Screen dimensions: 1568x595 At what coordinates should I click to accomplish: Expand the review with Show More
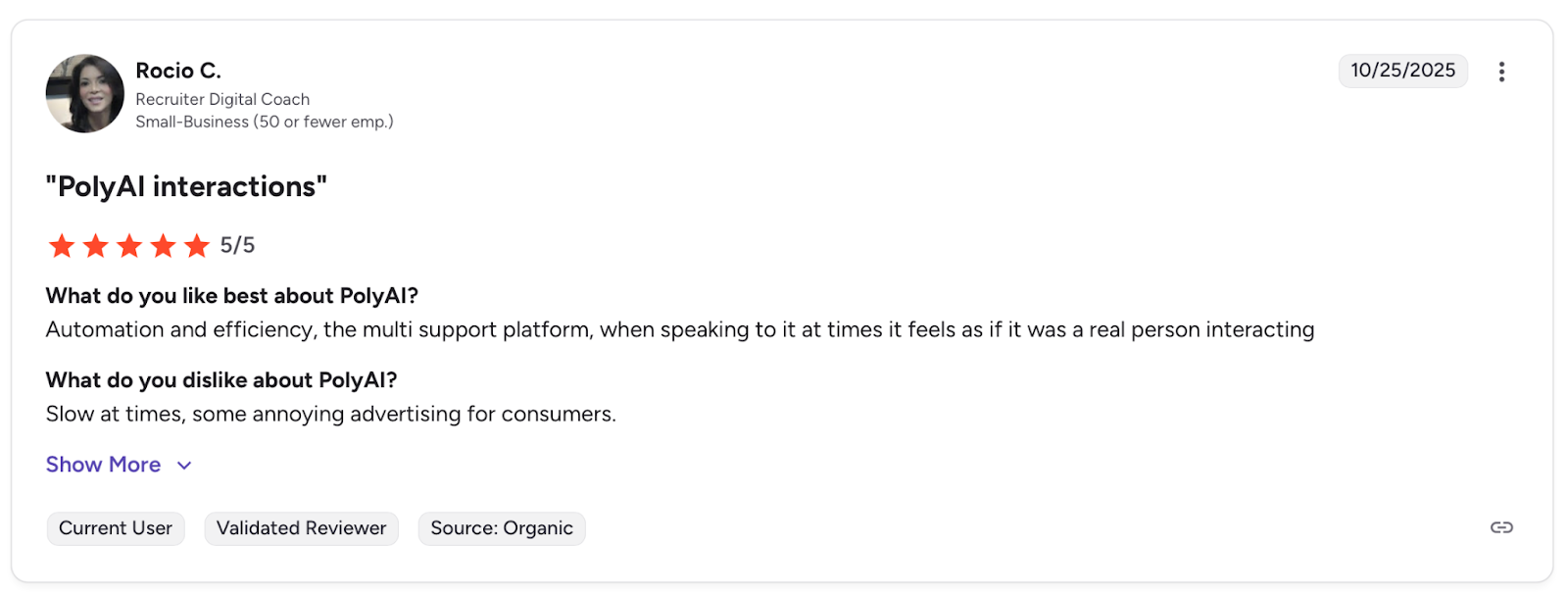coord(103,465)
